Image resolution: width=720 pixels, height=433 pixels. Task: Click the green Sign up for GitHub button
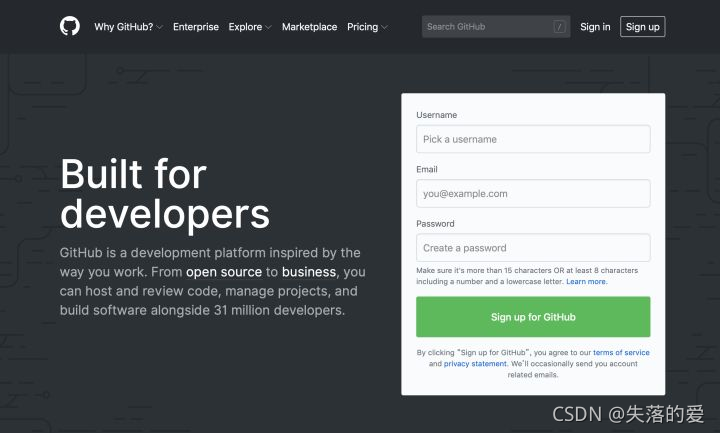[533, 317]
